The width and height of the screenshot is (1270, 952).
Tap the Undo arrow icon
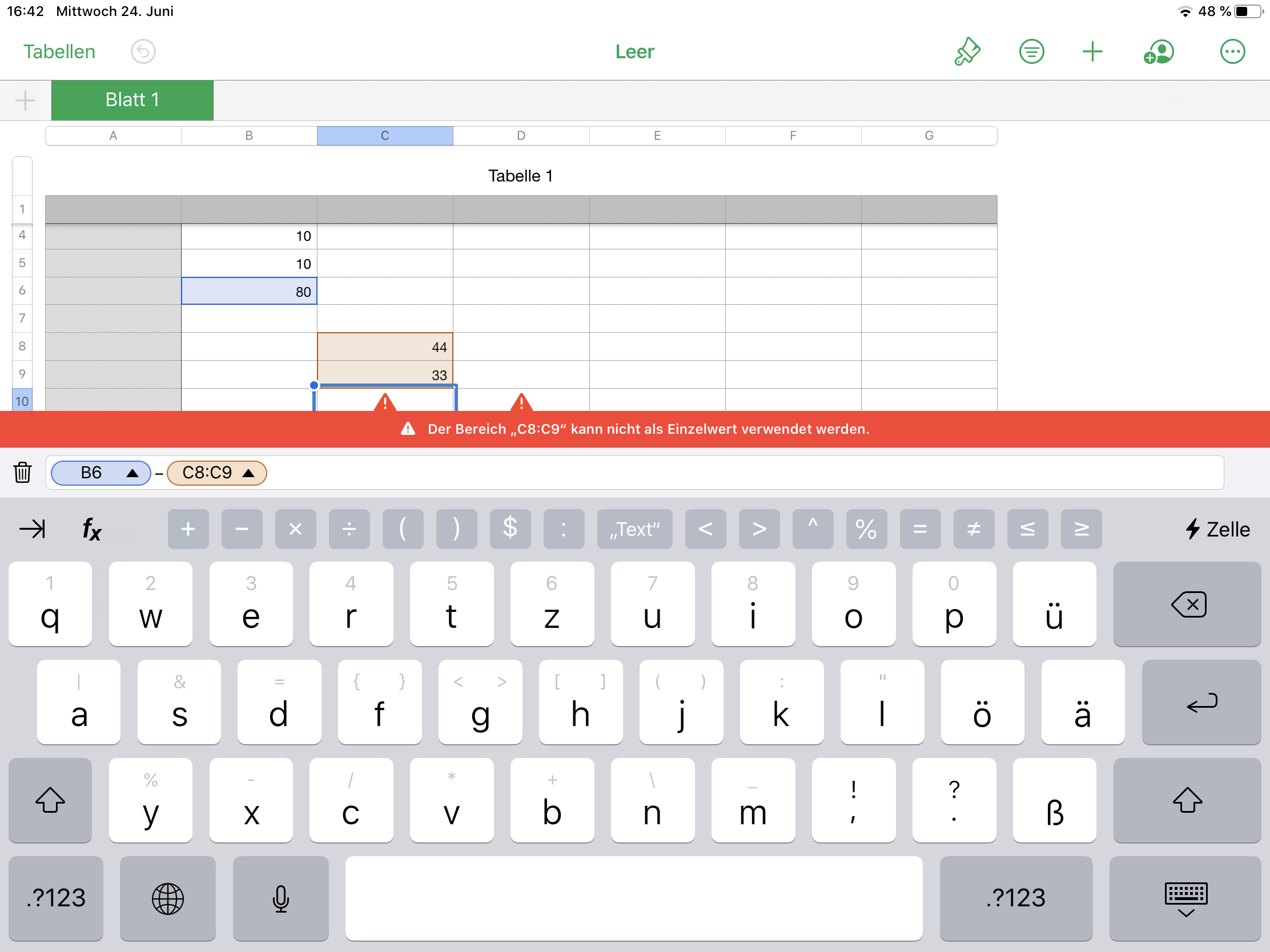pyautogui.click(x=143, y=51)
